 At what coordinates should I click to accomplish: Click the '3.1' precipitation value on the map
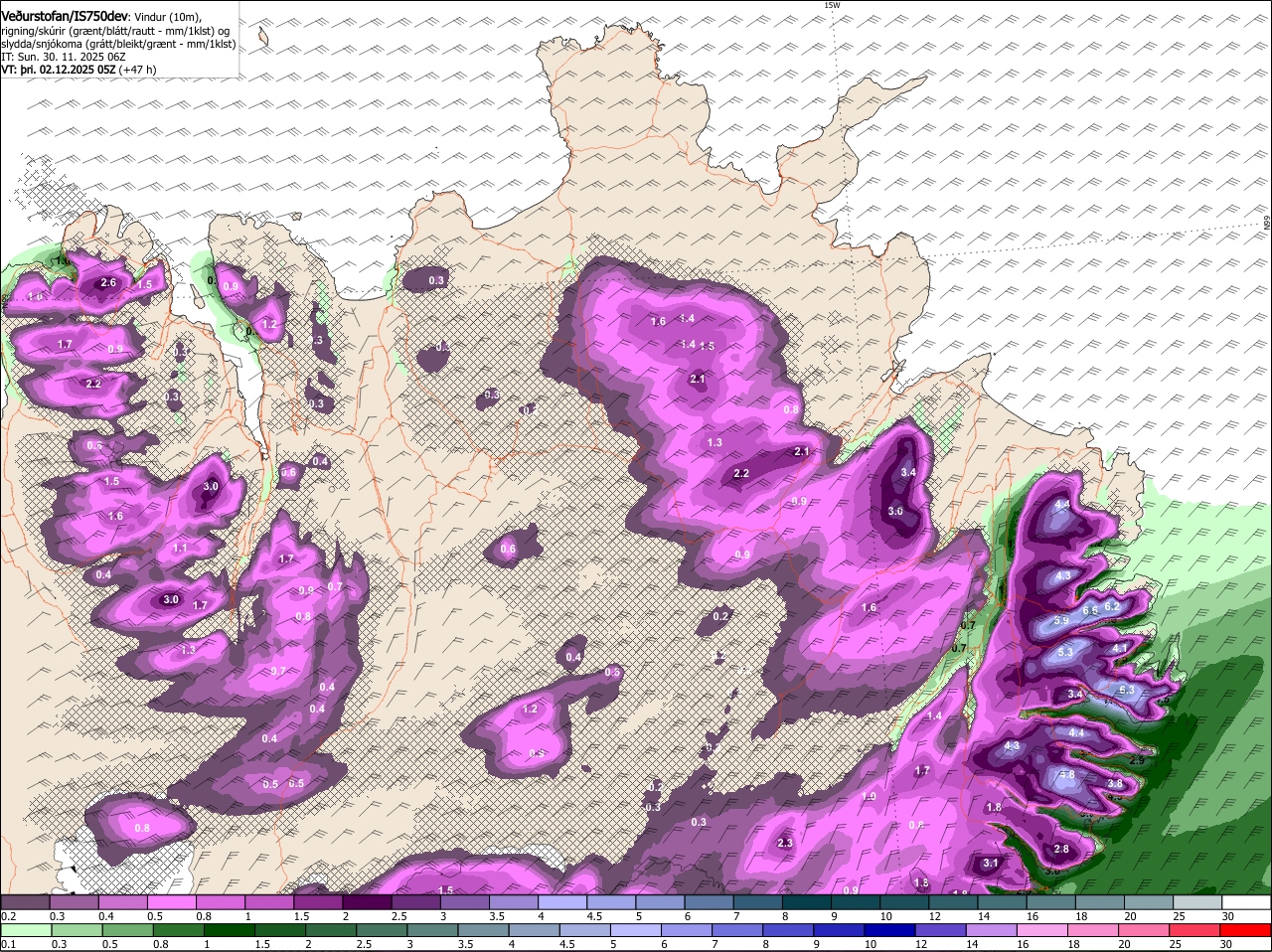coord(990,864)
